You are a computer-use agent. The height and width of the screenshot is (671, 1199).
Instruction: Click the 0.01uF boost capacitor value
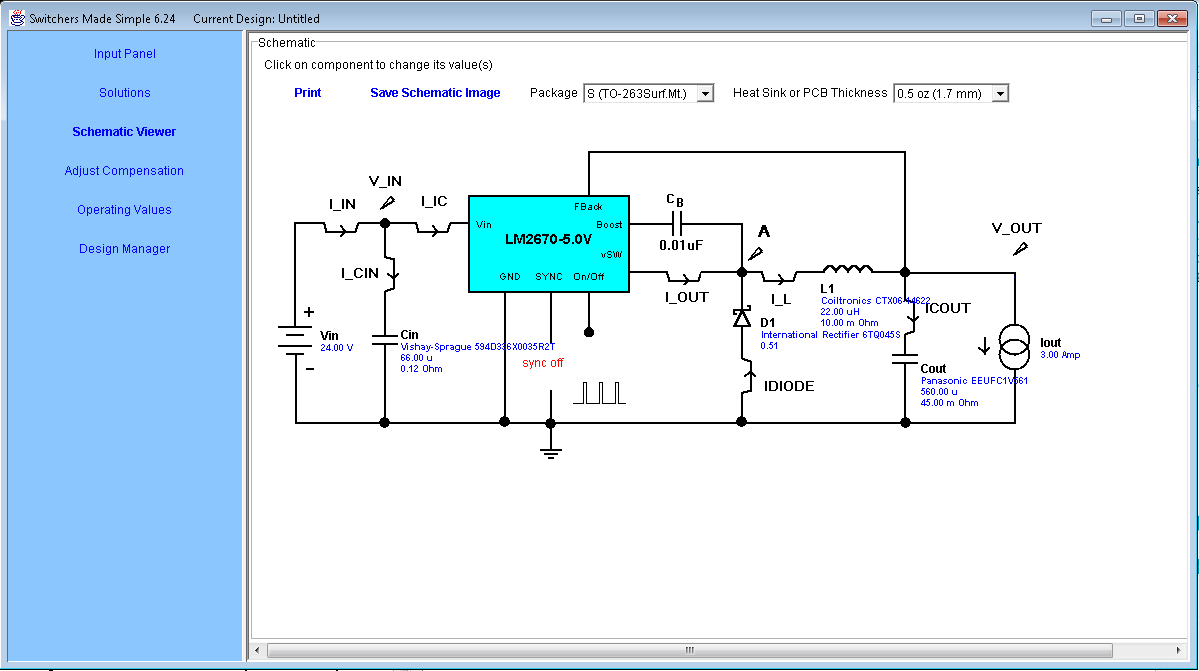point(681,245)
